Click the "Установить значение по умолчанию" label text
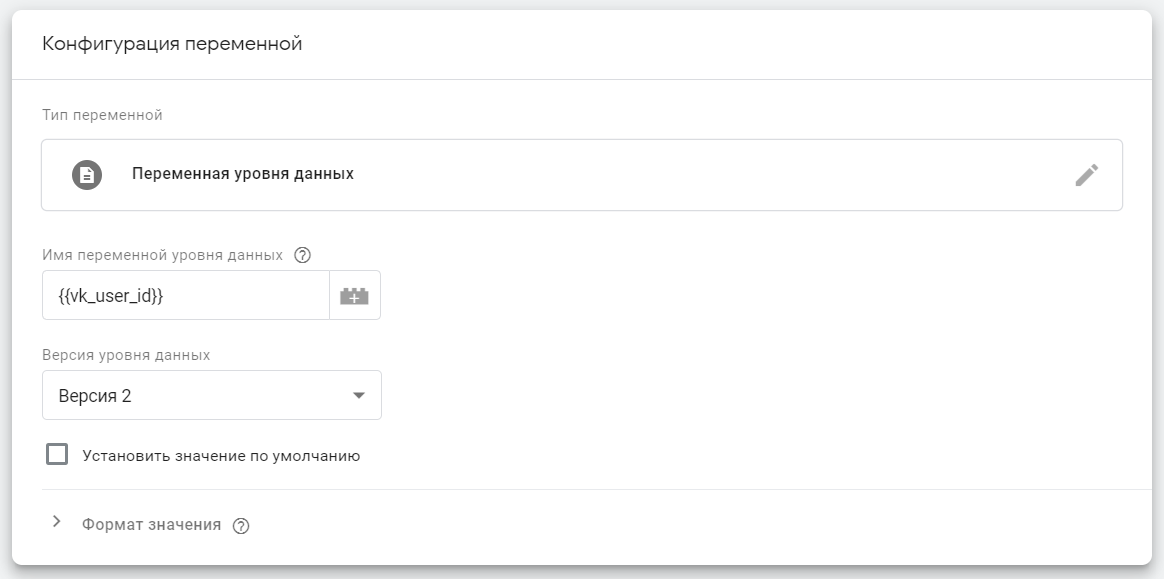Screen dimensions: 1164x579 (221, 456)
